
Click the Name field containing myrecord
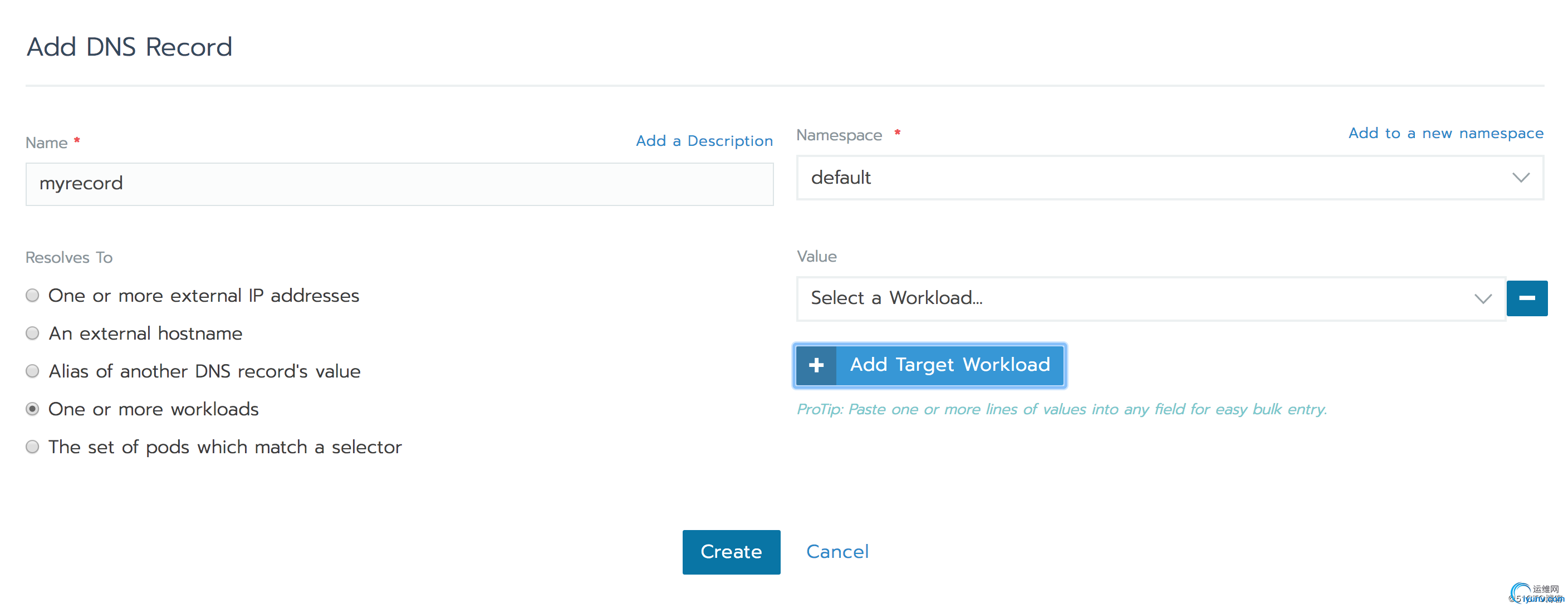tap(399, 184)
